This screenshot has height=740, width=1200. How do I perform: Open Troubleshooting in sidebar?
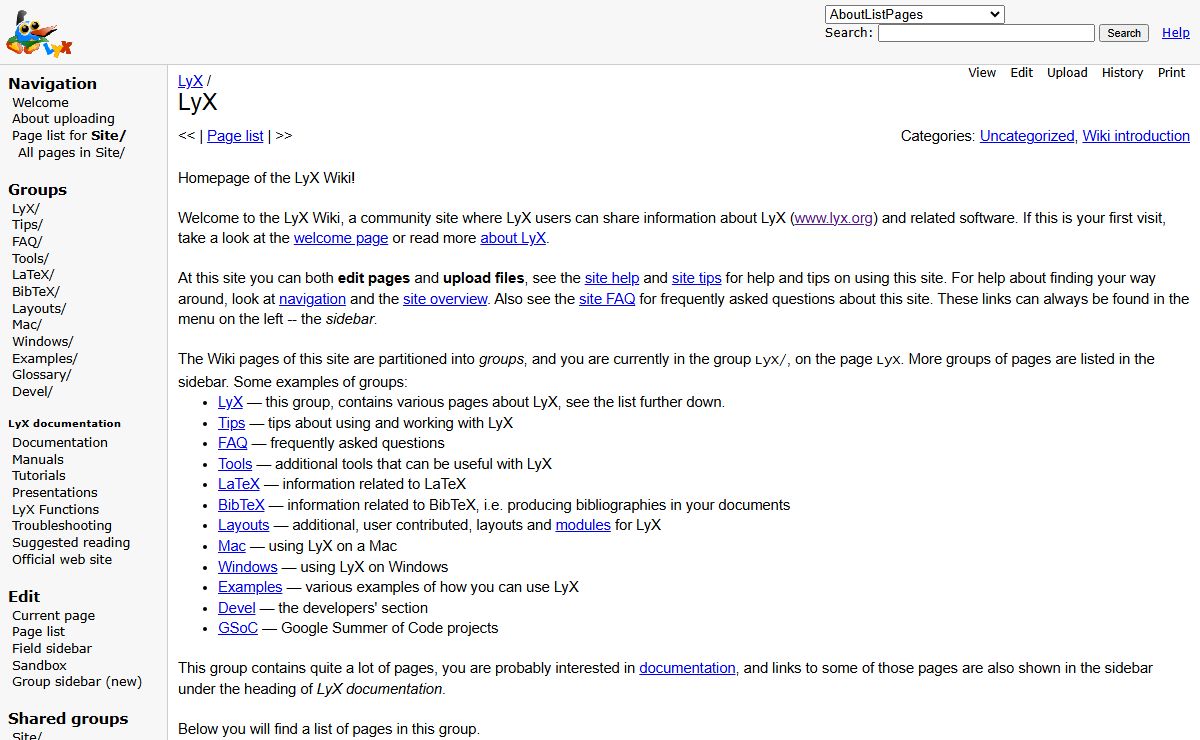pos(62,525)
